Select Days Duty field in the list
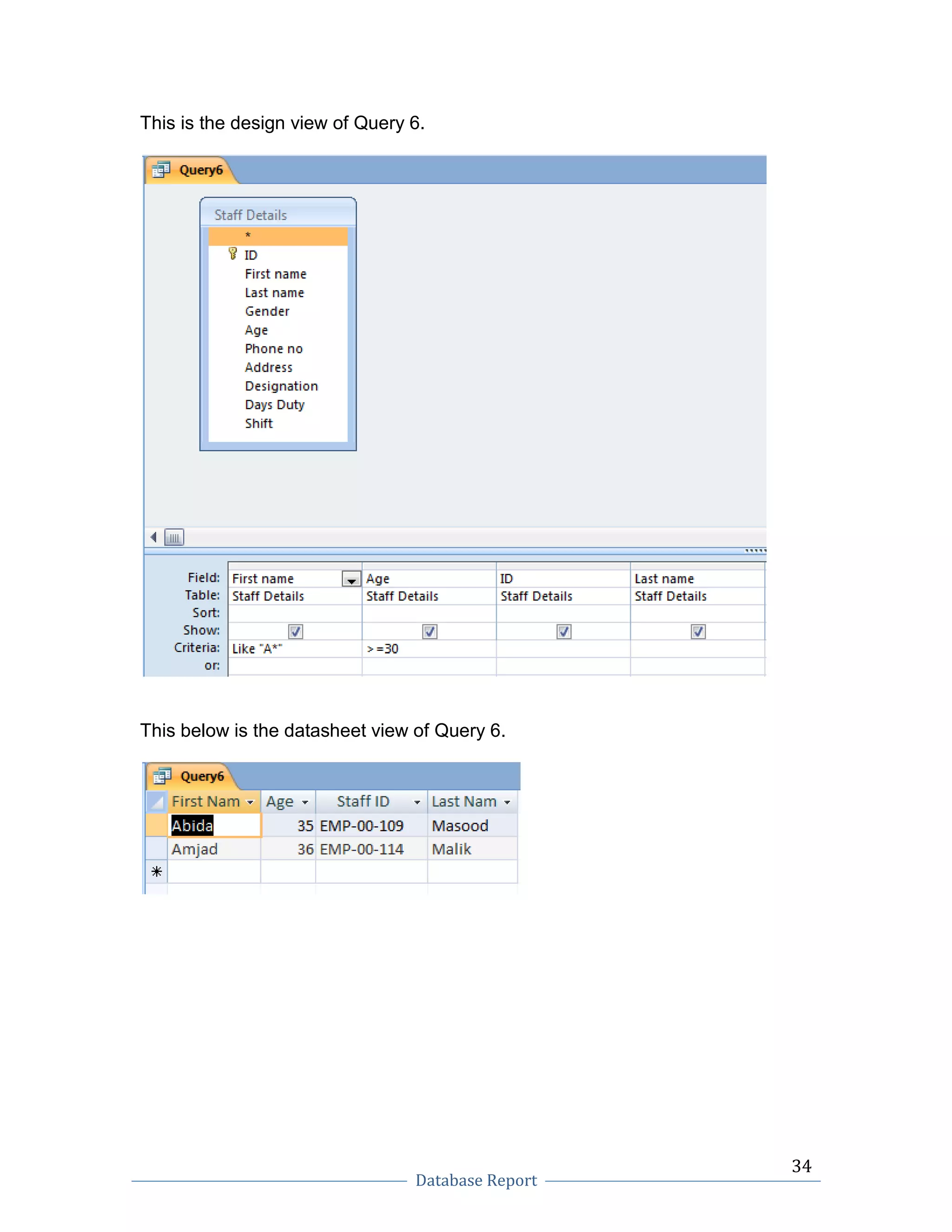Viewport: 952px width, 1232px height. tap(275, 405)
